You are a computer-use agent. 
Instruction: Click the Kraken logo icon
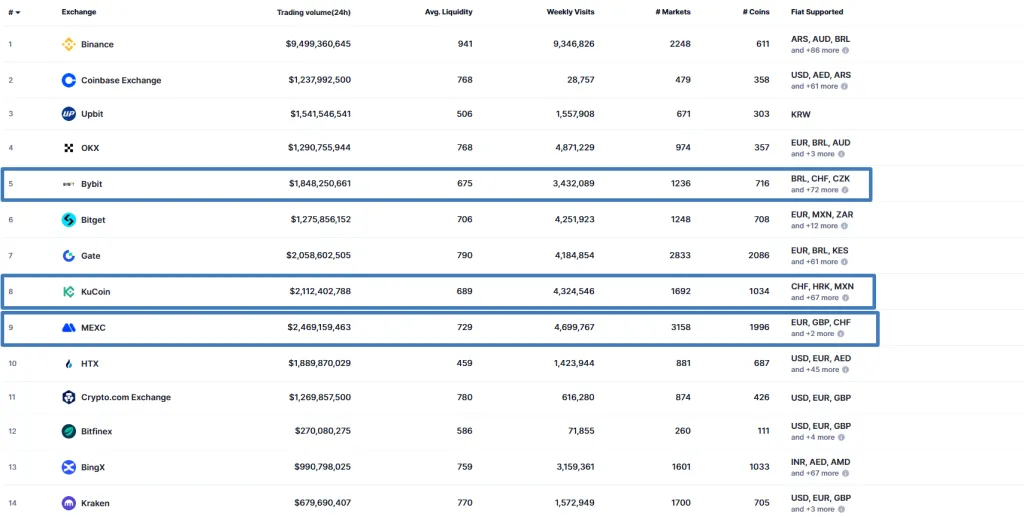pyautogui.click(x=69, y=503)
